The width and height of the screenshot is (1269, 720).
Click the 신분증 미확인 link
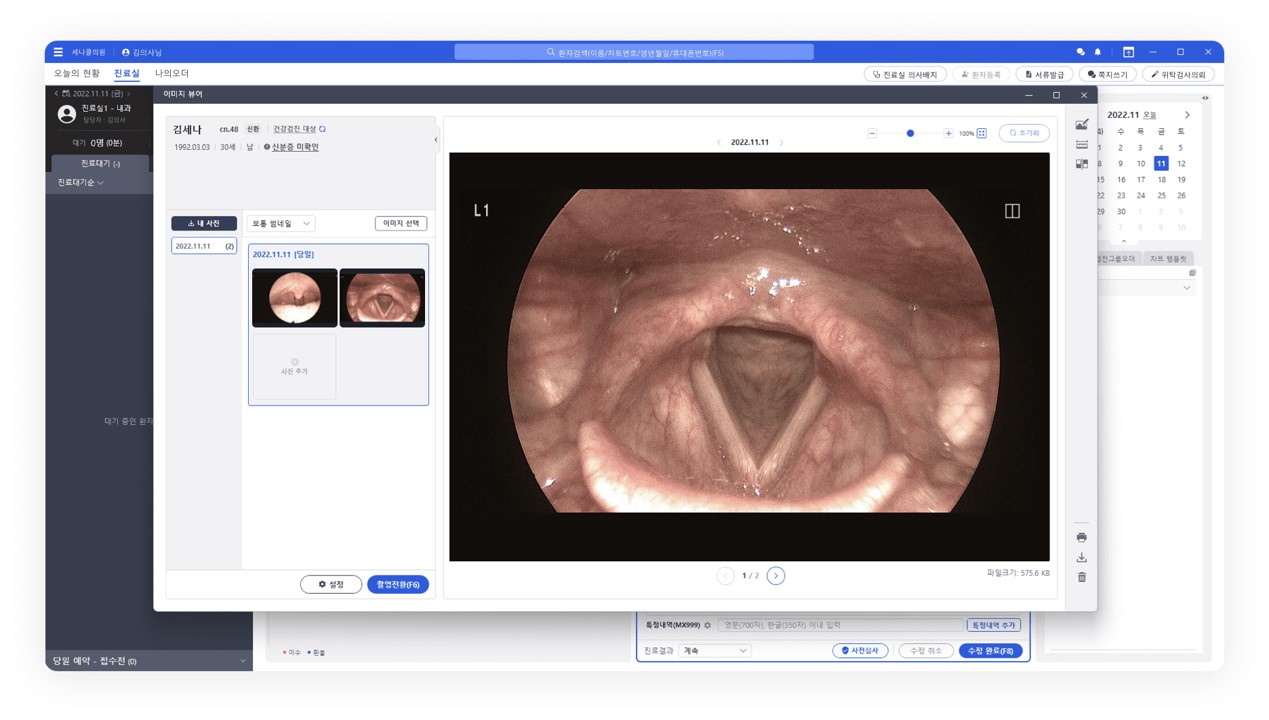295,147
